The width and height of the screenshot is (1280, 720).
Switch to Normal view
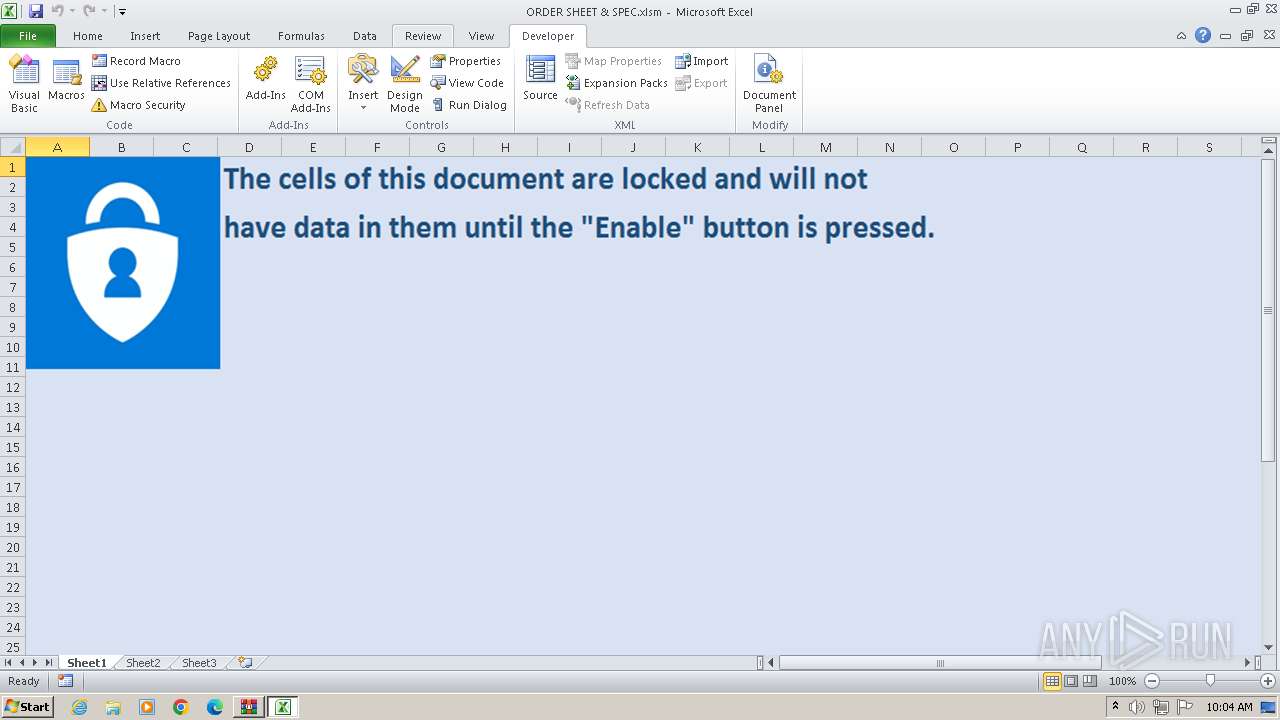1052,681
